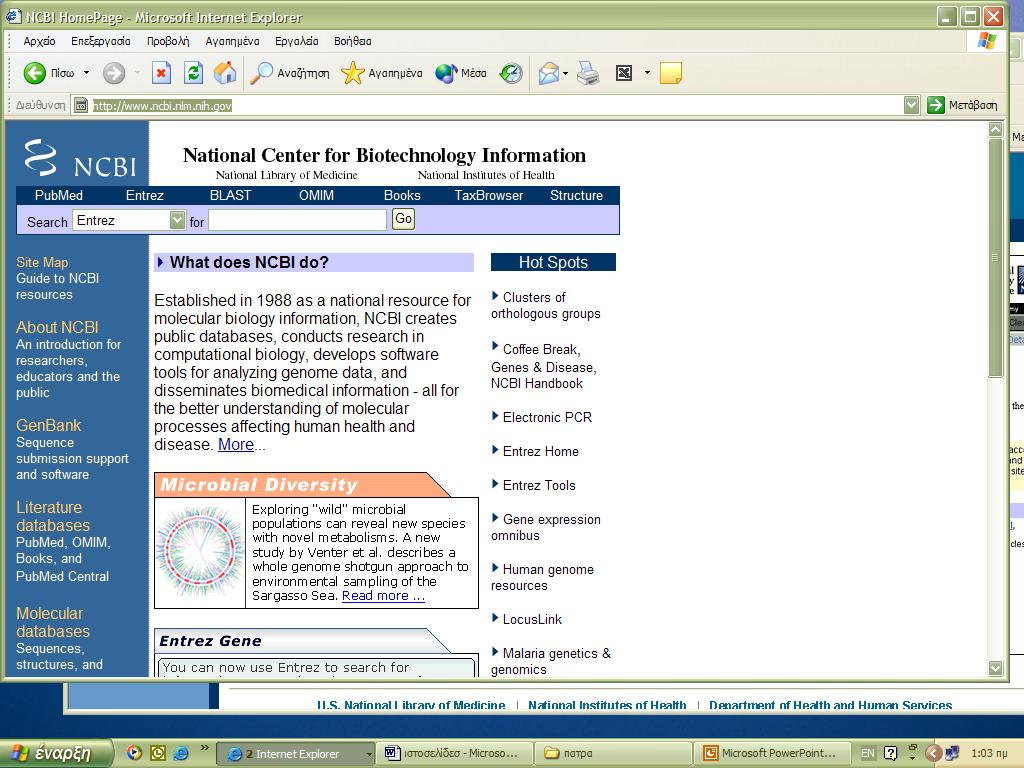Expand quick launch overflow chevron
Image resolution: width=1024 pixels, height=768 pixels.
point(204,748)
